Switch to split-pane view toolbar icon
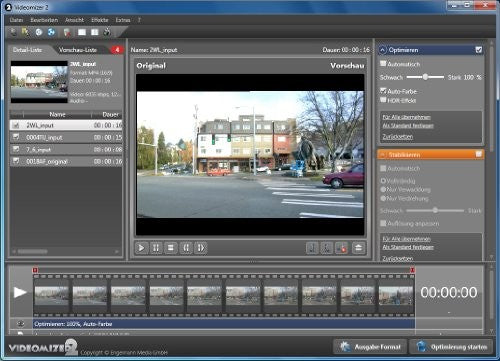This screenshot has height=361, width=500. 95,32
